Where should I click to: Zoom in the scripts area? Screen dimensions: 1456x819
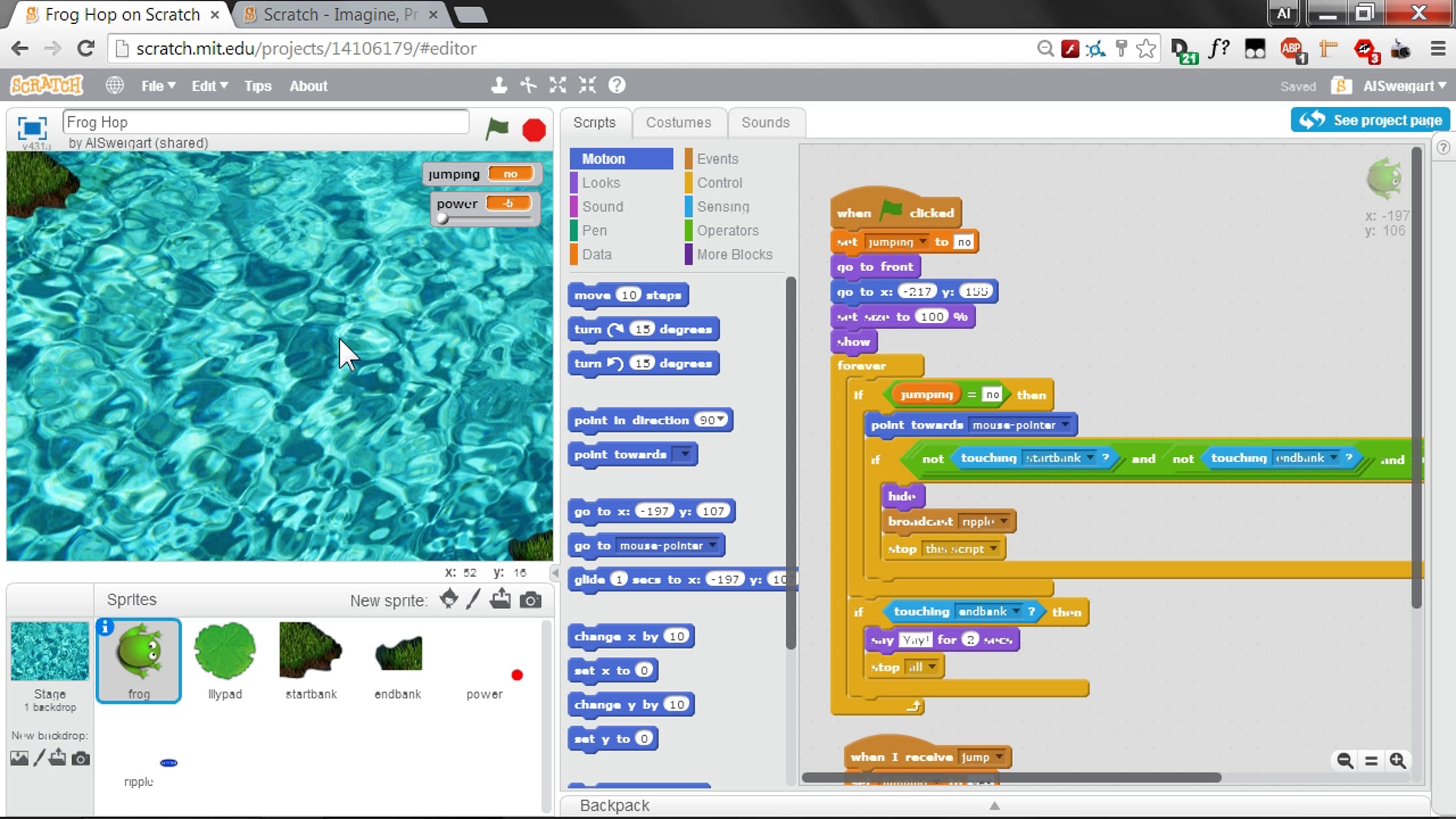coord(1398,761)
